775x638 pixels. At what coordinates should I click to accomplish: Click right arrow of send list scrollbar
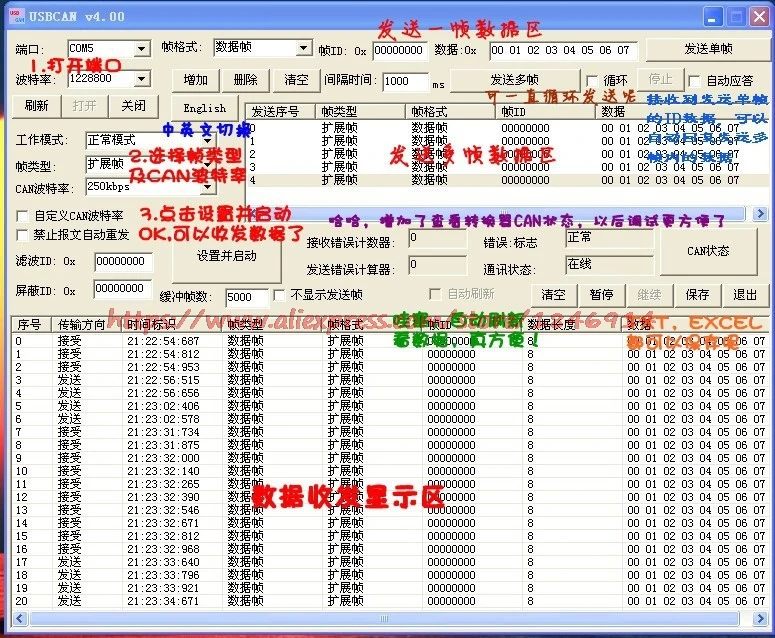point(760,213)
